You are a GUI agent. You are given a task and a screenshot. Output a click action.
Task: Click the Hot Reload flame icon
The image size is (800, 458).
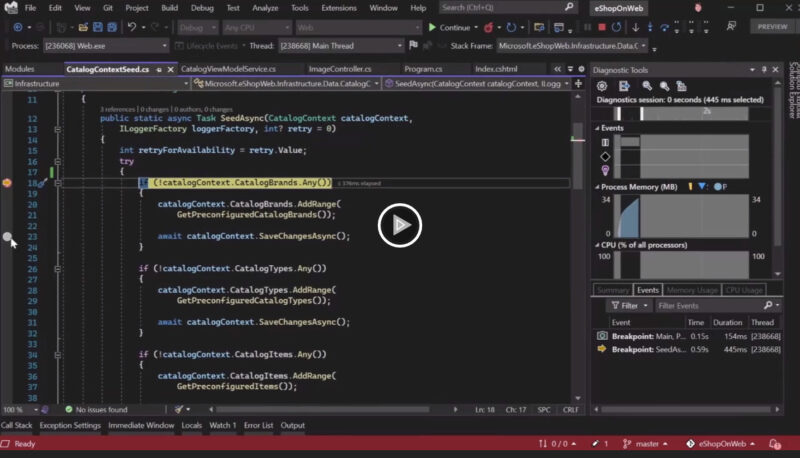[488, 28]
